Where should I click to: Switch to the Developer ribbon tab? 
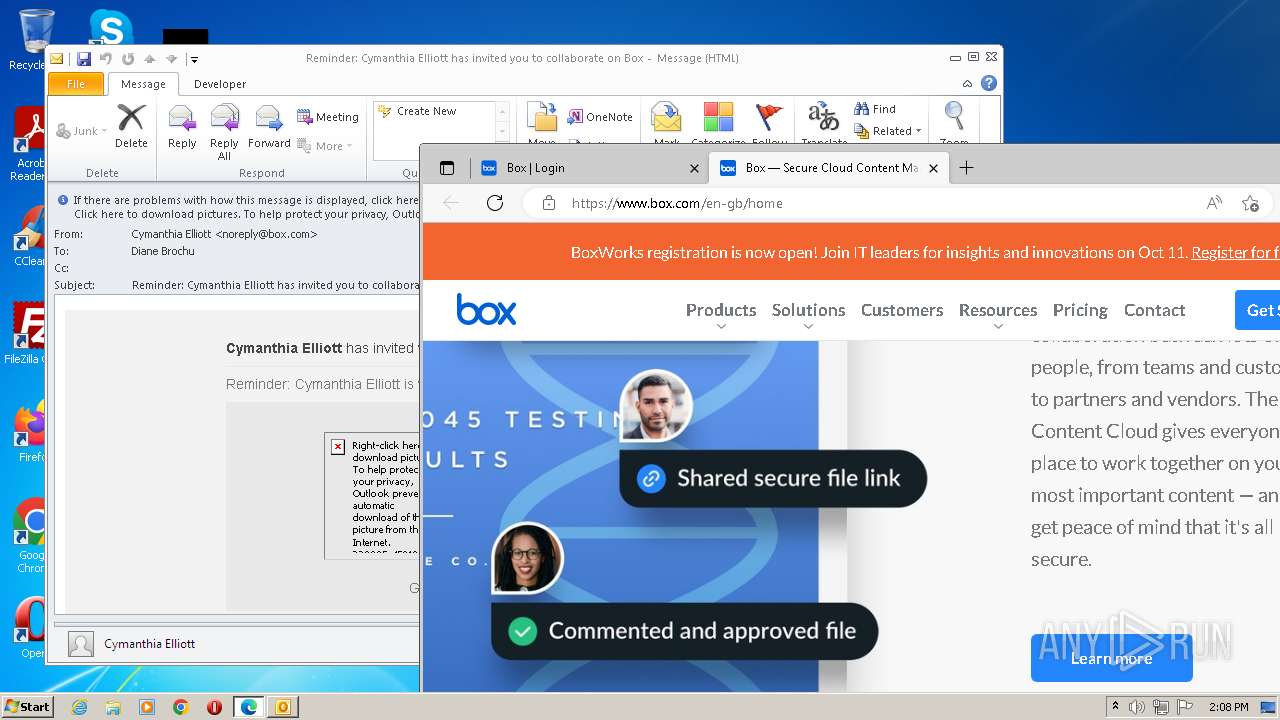click(x=220, y=84)
